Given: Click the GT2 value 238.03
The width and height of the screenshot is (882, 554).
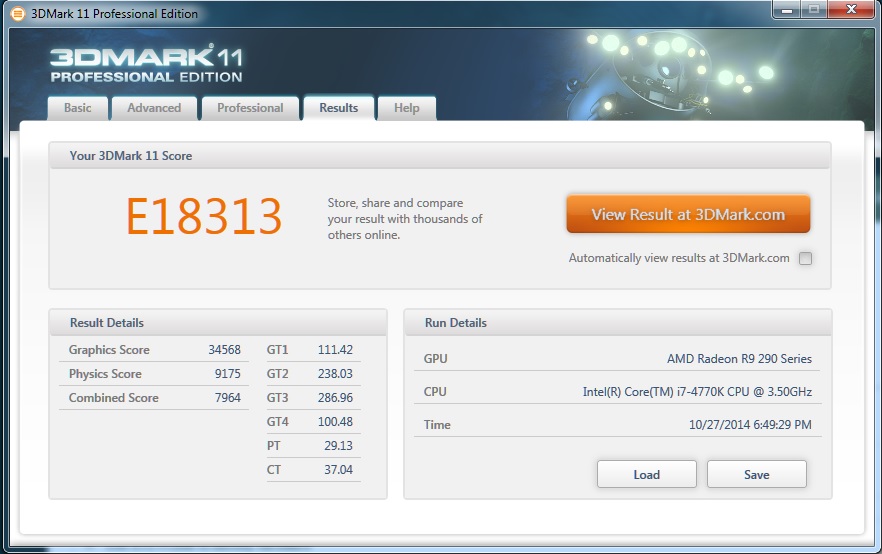Looking at the screenshot, I should point(335,374).
